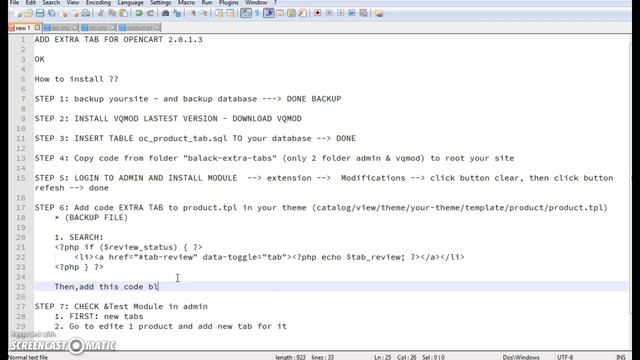Show the Function List panel icon
Screen dimensions: 640x360
coord(302,13)
